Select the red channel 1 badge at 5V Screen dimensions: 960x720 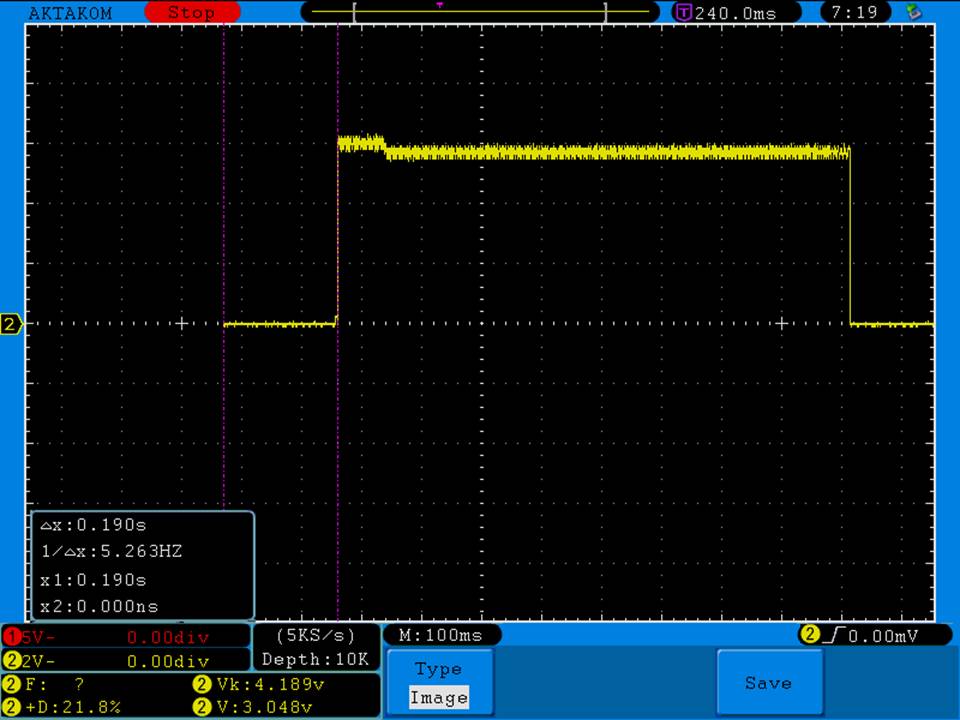coord(12,637)
